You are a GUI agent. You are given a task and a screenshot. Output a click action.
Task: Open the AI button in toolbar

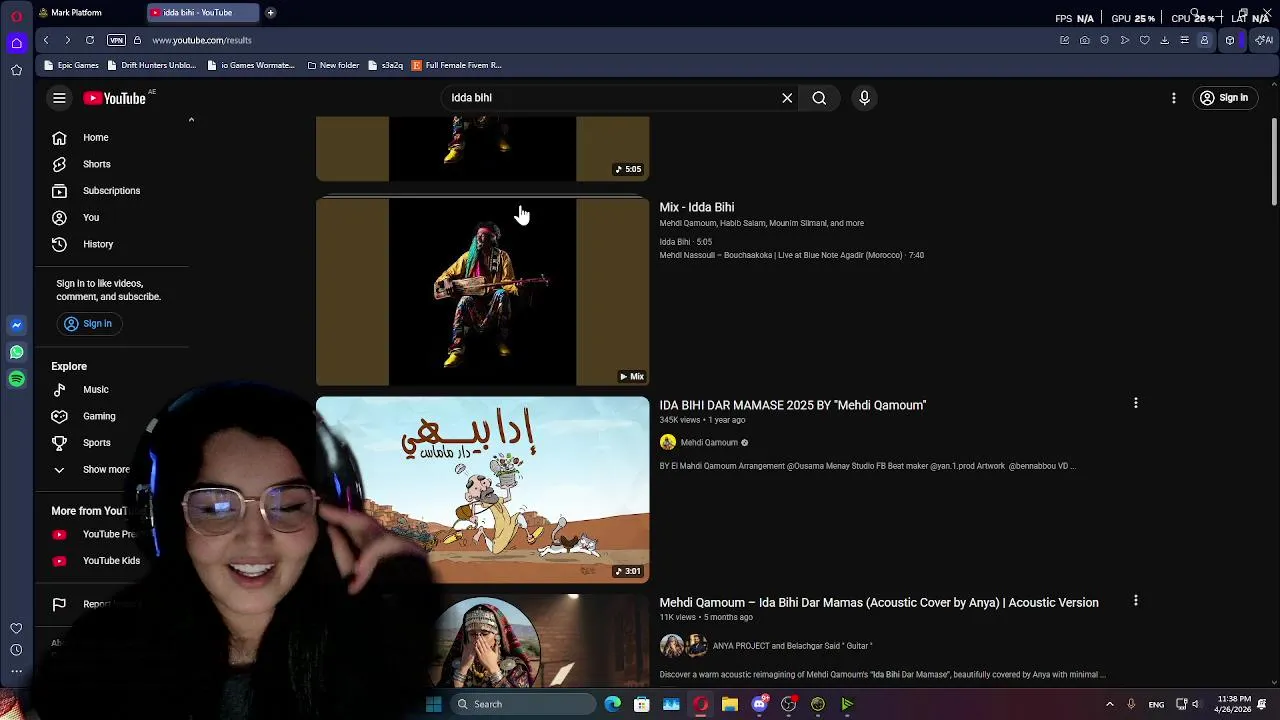pyautogui.click(x=1264, y=40)
